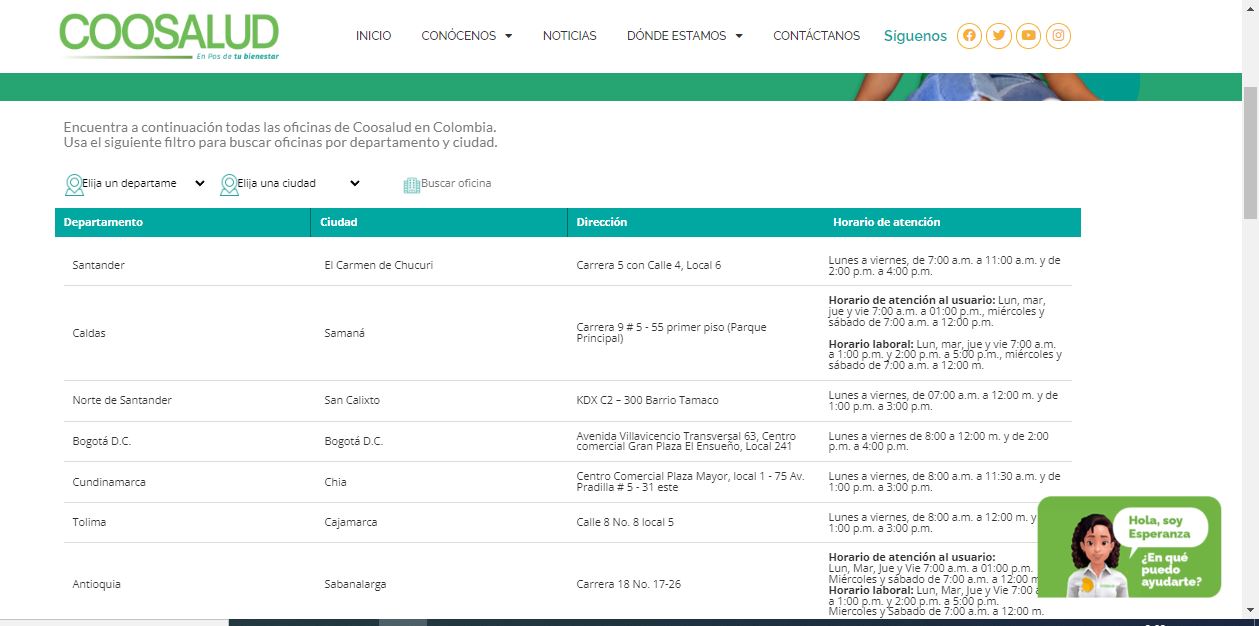Open Coosalud's Twitter profile icon
The height and width of the screenshot is (626, 1259).
pos(998,36)
